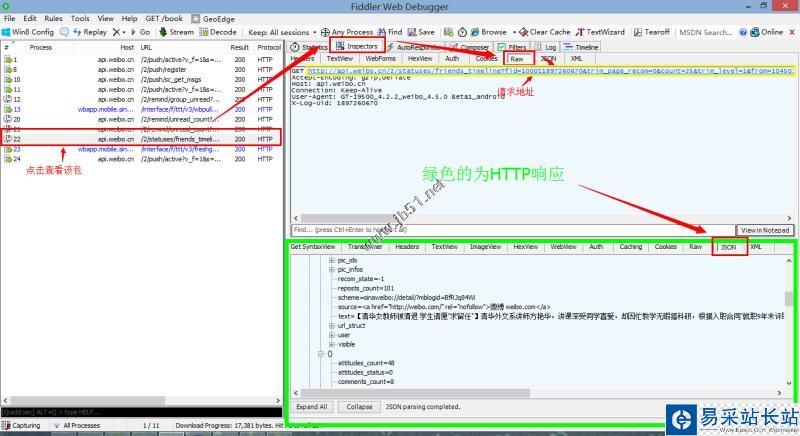Open the View menu
This screenshot has width=800, height=436.
pyautogui.click(x=106, y=18)
